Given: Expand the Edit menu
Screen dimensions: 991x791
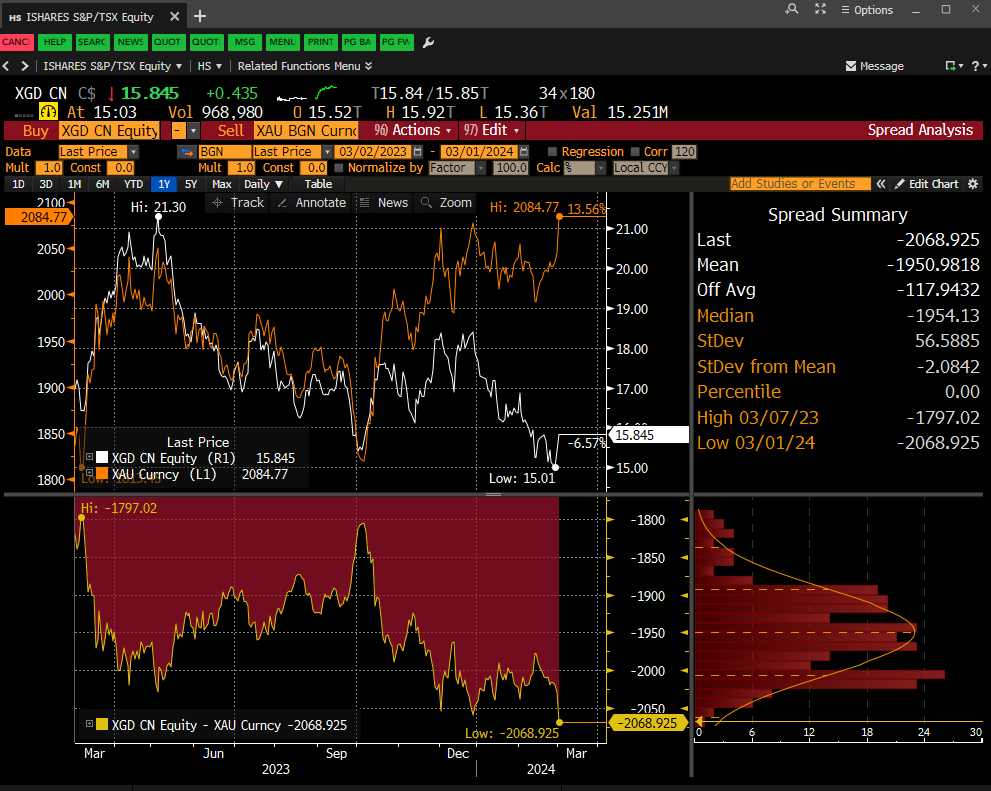Looking at the screenshot, I should 491,130.
